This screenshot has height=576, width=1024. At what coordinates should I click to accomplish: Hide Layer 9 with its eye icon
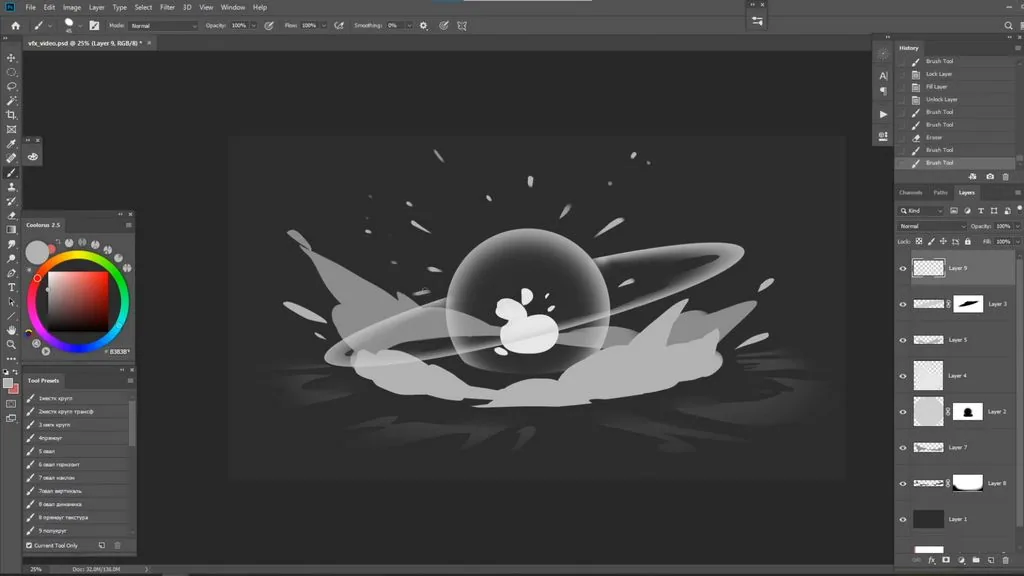(903, 268)
